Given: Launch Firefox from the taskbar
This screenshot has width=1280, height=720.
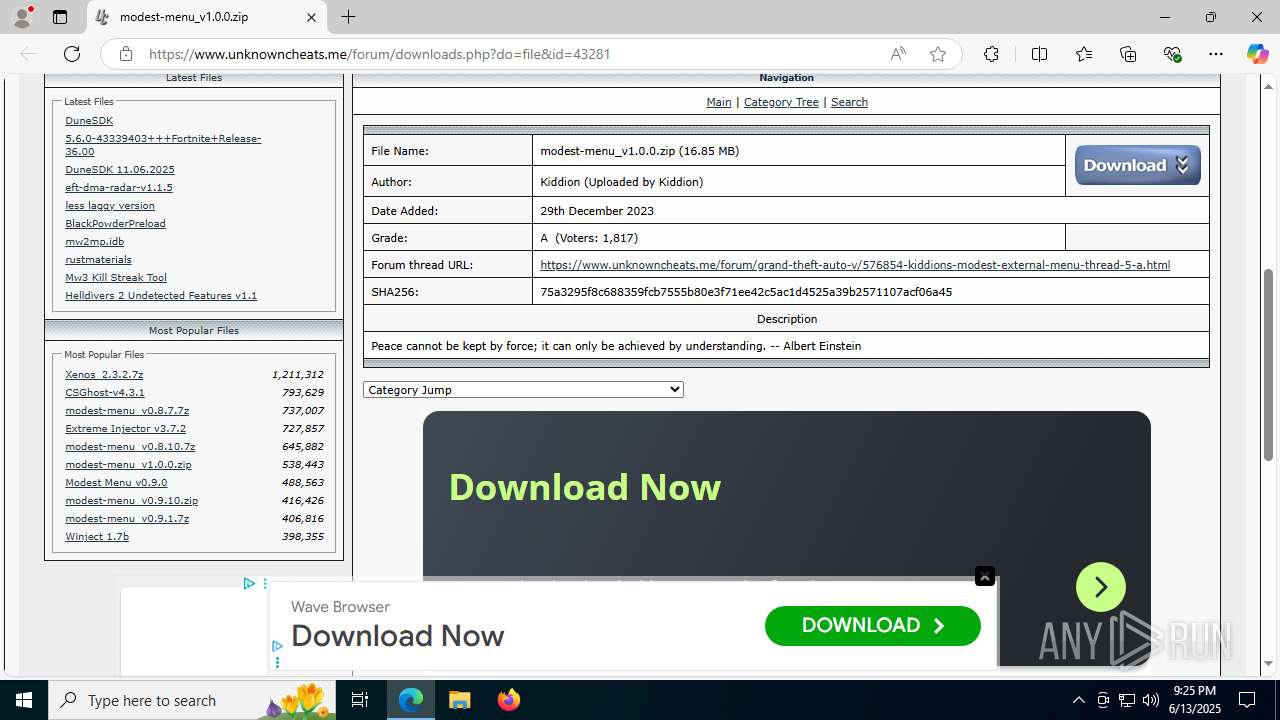Looking at the screenshot, I should pos(508,700).
